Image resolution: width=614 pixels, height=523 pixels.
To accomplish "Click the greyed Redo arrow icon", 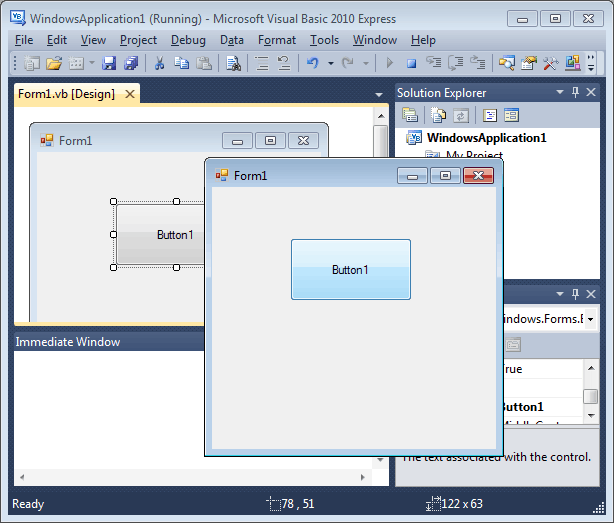I will coord(347,63).
